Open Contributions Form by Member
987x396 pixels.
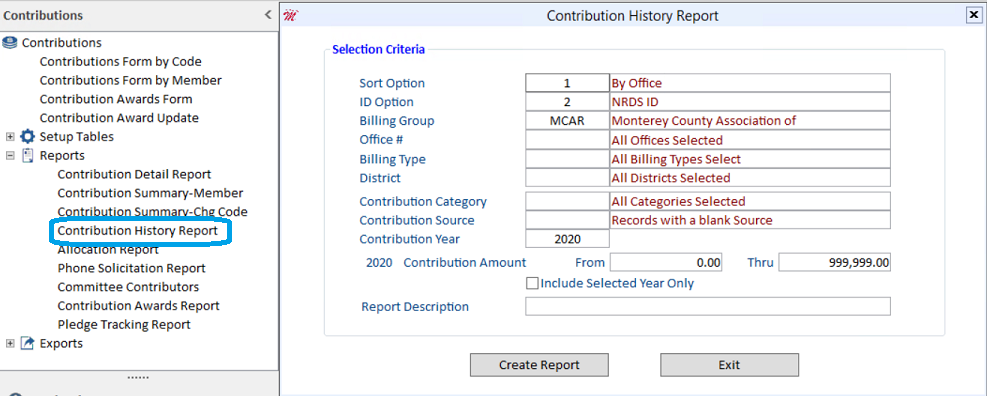point(130,81)
